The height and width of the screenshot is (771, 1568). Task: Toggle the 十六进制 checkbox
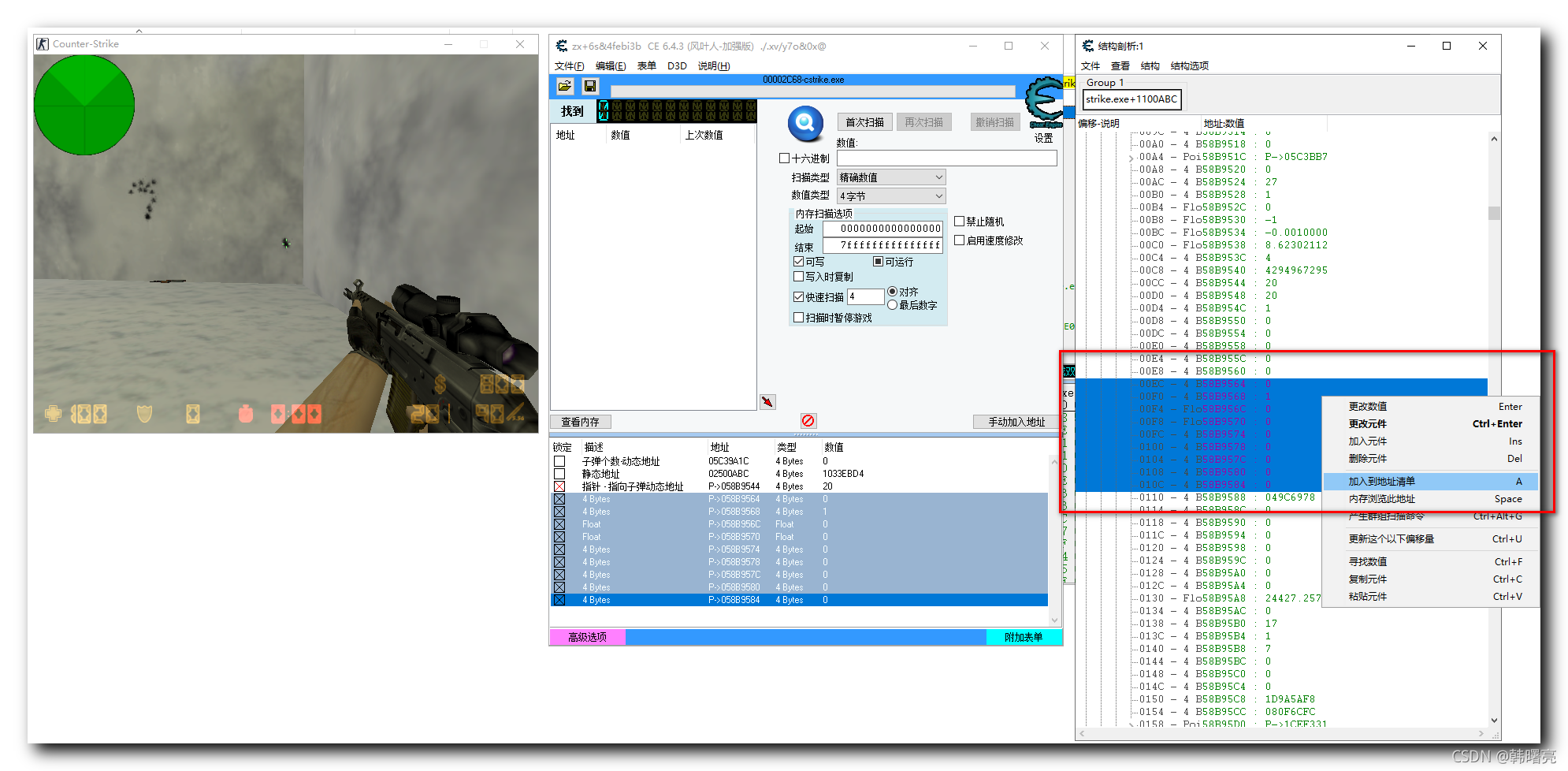pyautogui.click(x=784, y=158)
